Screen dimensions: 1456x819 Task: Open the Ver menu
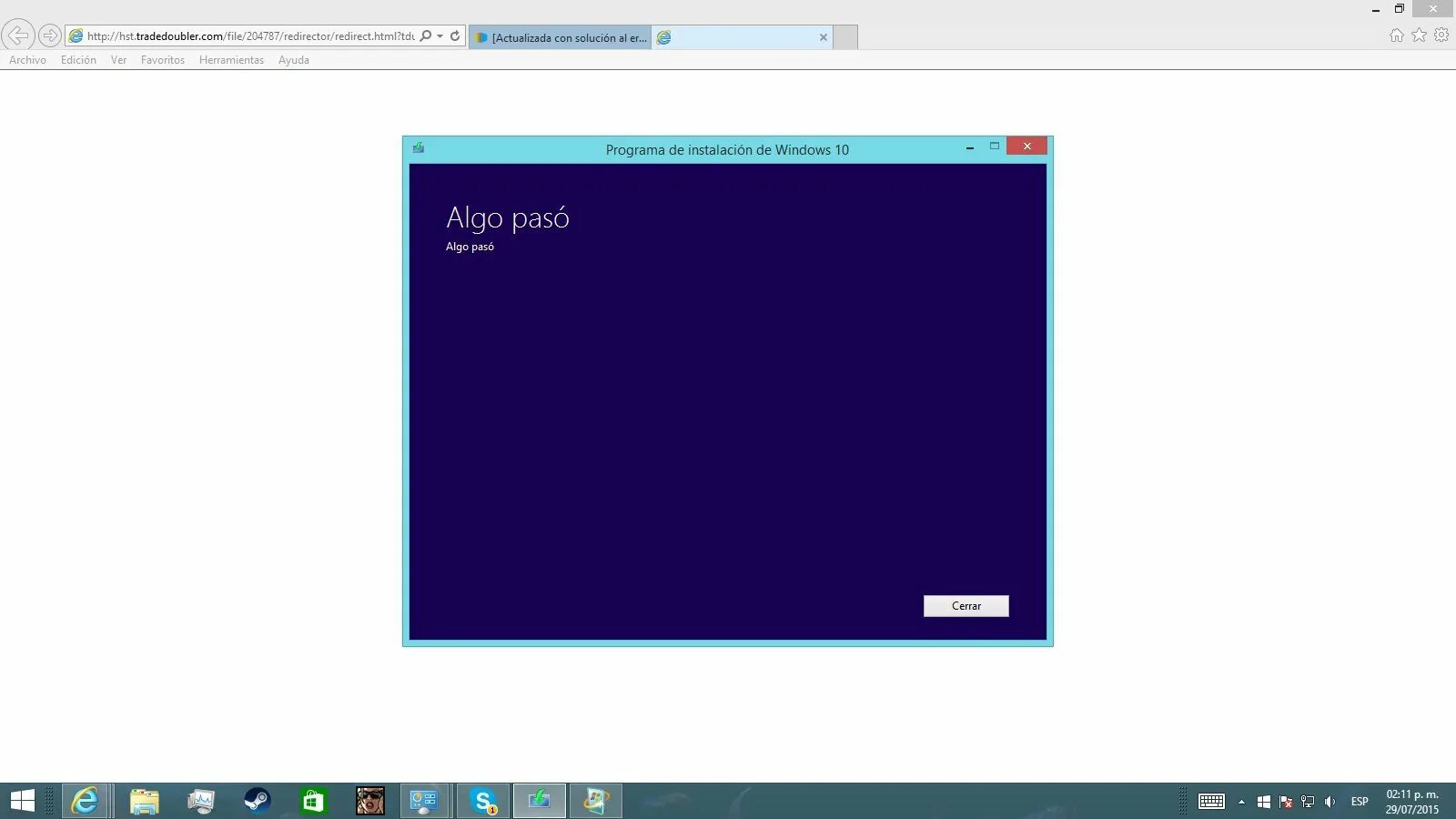(118, 60)
